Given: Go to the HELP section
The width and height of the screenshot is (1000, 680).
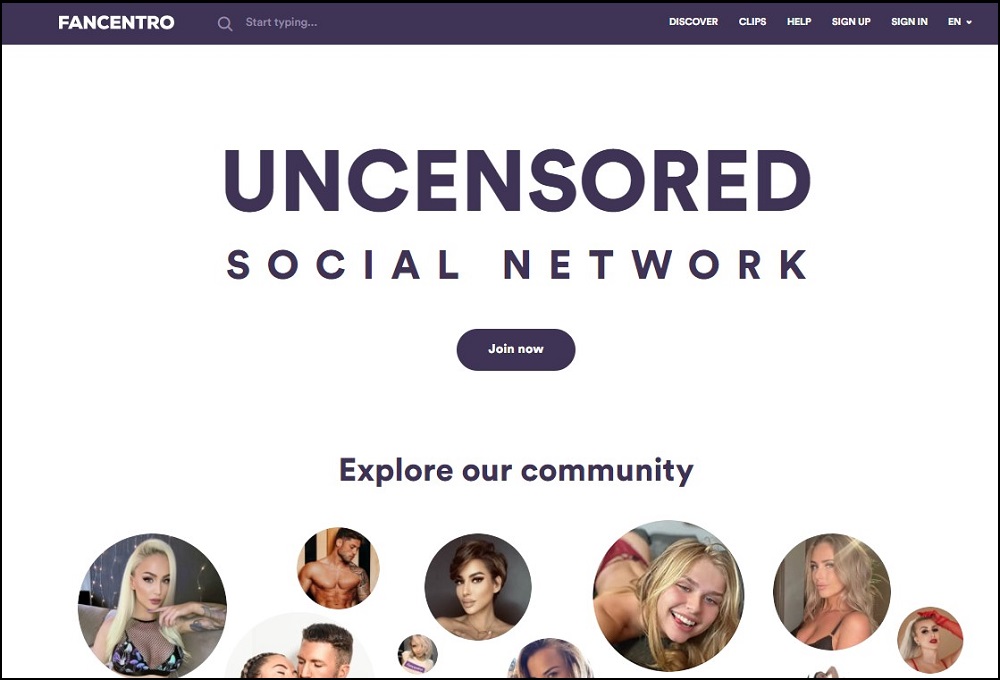Looking at the screenshot, I should click(799, 22).
